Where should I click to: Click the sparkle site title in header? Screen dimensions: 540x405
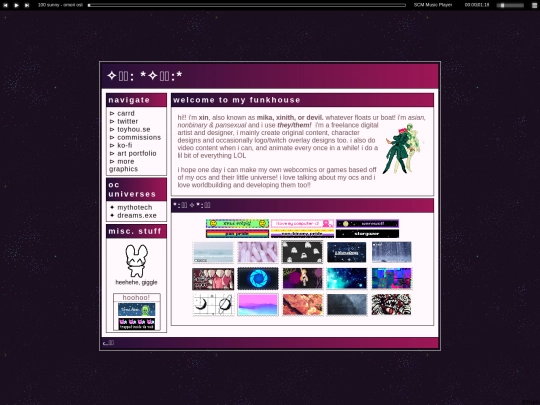145,76
